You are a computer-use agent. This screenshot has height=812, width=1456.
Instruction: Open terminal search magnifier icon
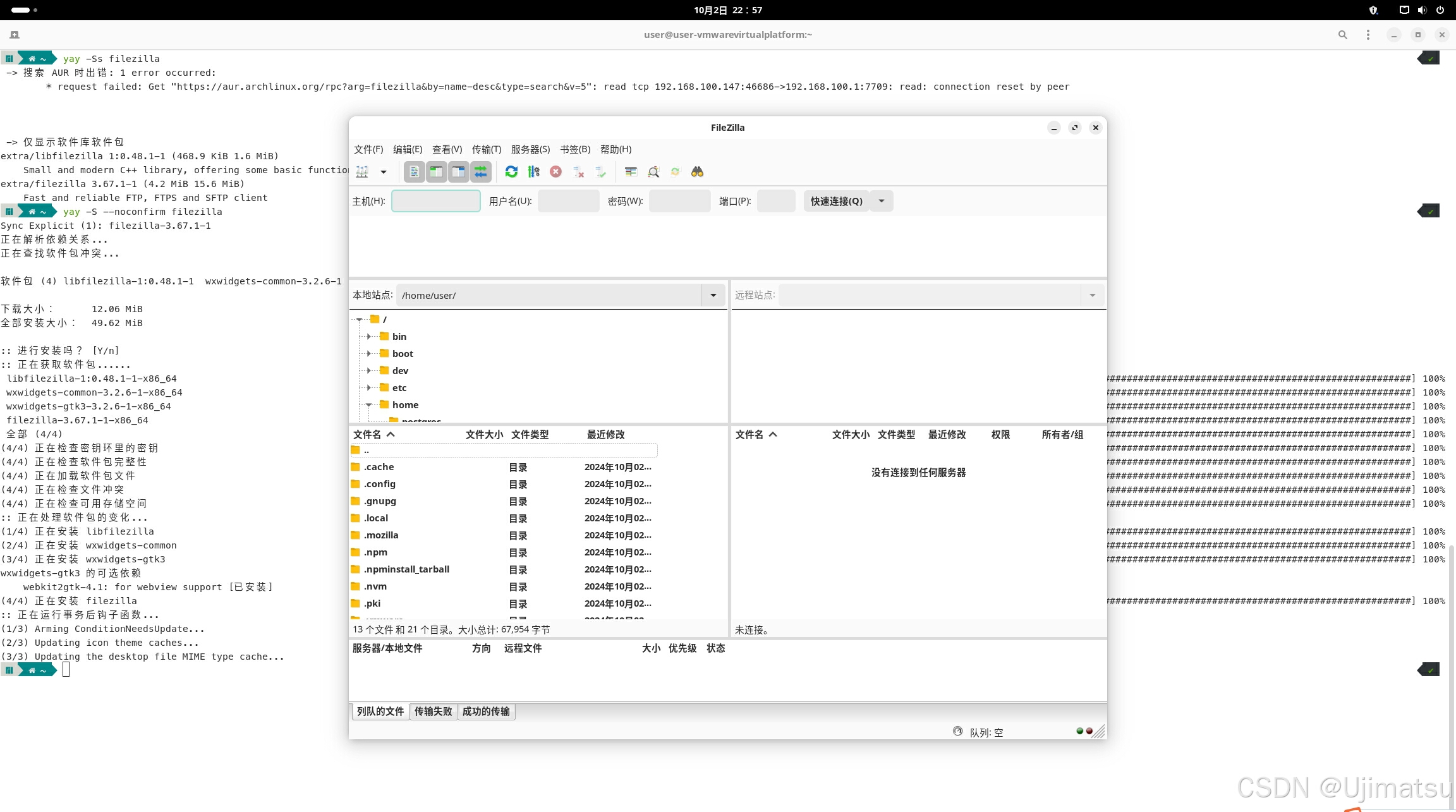[1342, 35]
